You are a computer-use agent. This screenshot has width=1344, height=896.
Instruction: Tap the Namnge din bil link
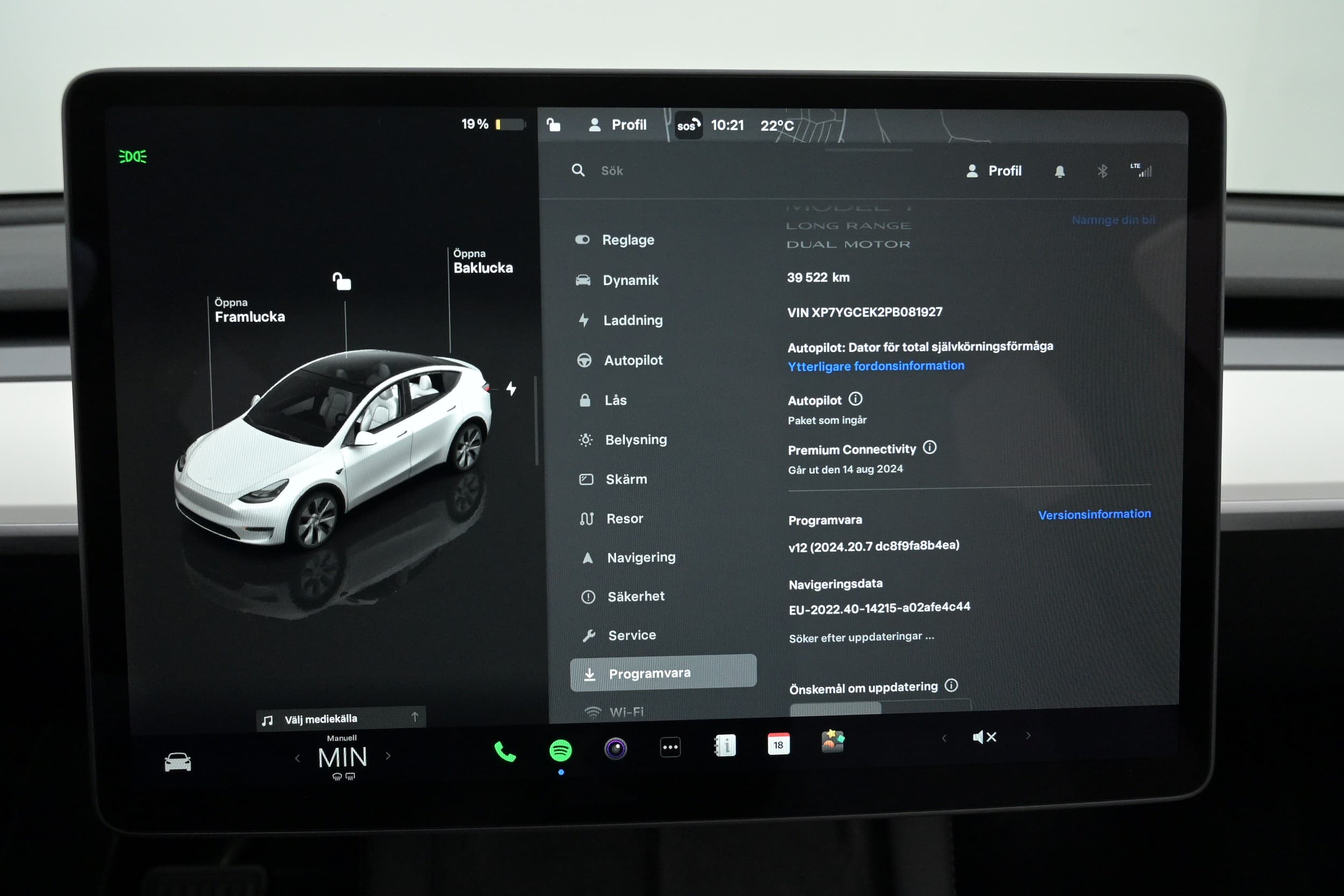(1113, 219)
